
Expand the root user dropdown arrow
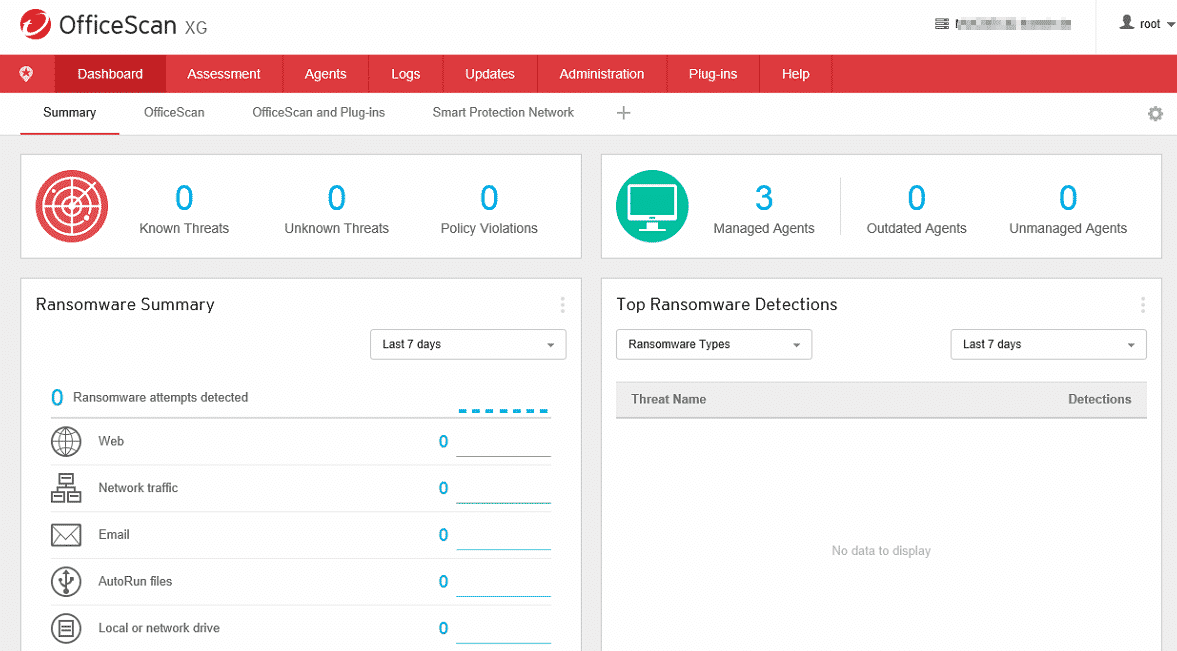pos(1170,25)
